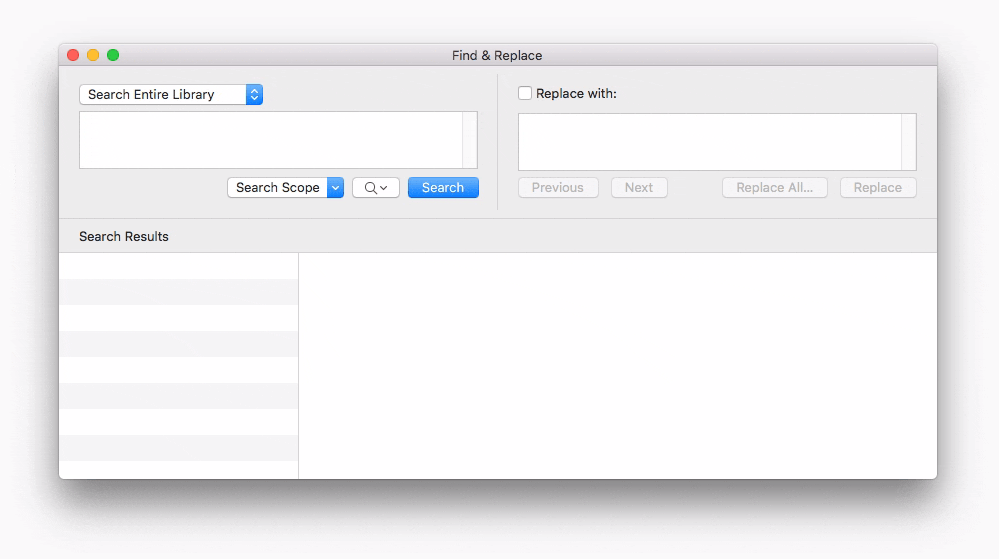Click the Replace button

coord(877,187)
